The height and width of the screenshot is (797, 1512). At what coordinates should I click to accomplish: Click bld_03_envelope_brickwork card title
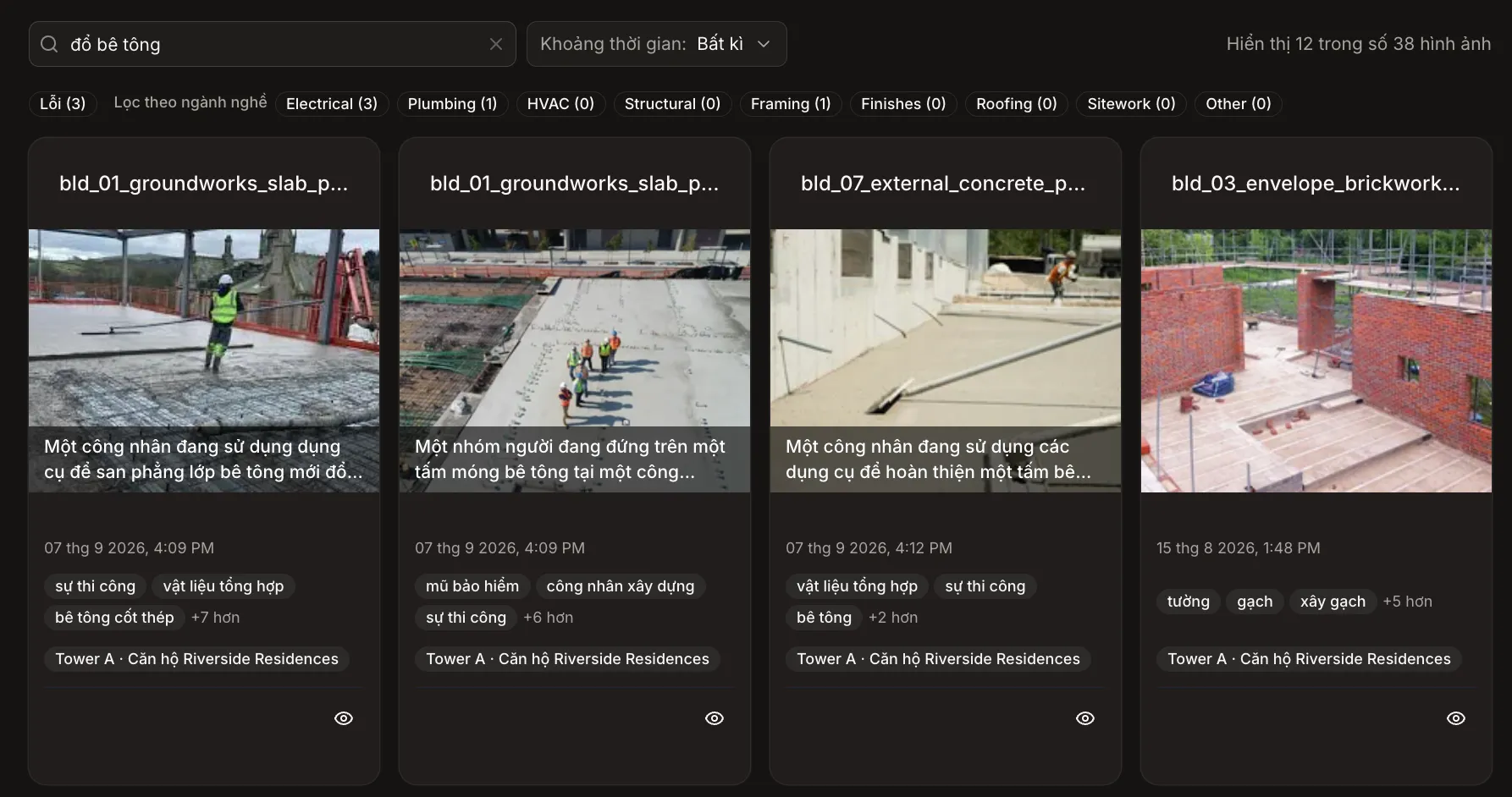[x=1316, y=184]
